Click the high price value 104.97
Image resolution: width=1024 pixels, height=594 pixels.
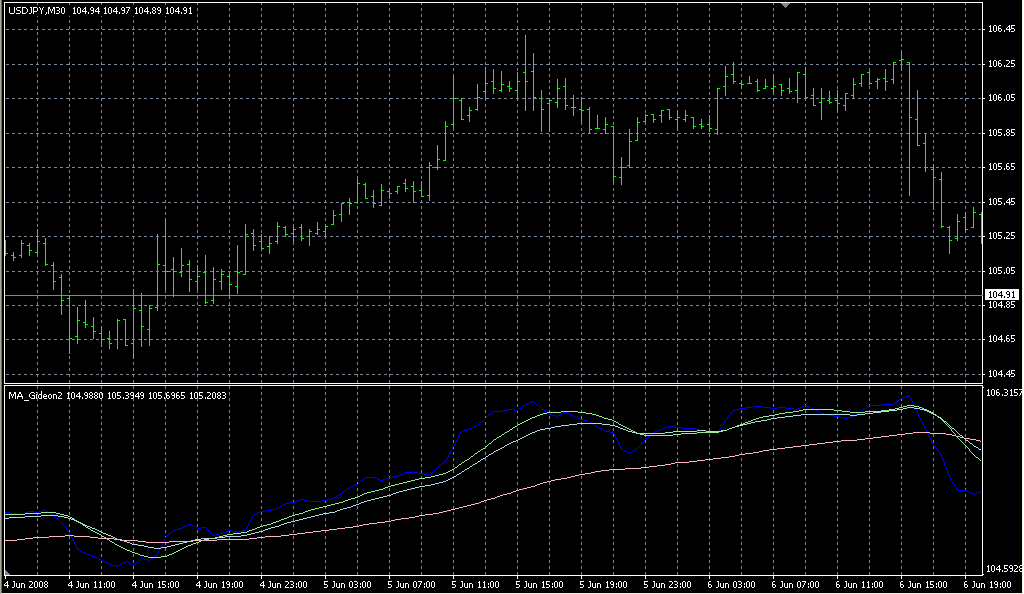[117, 8]
